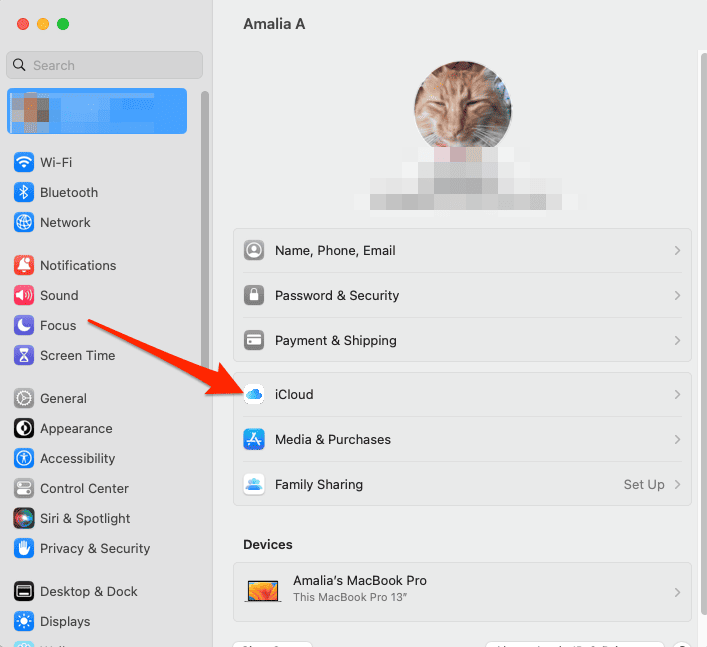Expand the Password & Security chevron

coord(677,296)
